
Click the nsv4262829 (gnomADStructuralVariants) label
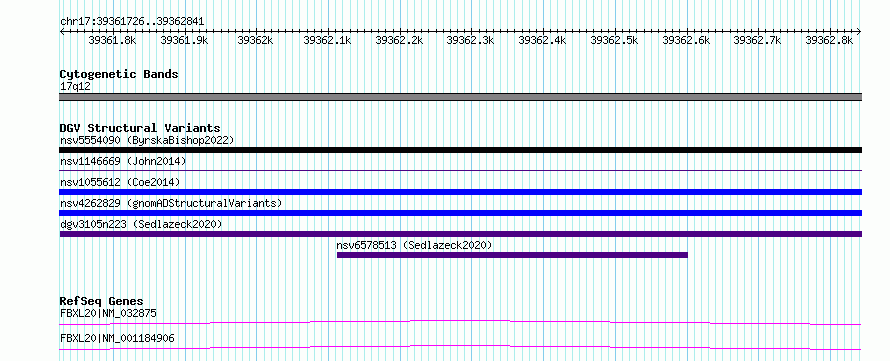coord(171,203)
